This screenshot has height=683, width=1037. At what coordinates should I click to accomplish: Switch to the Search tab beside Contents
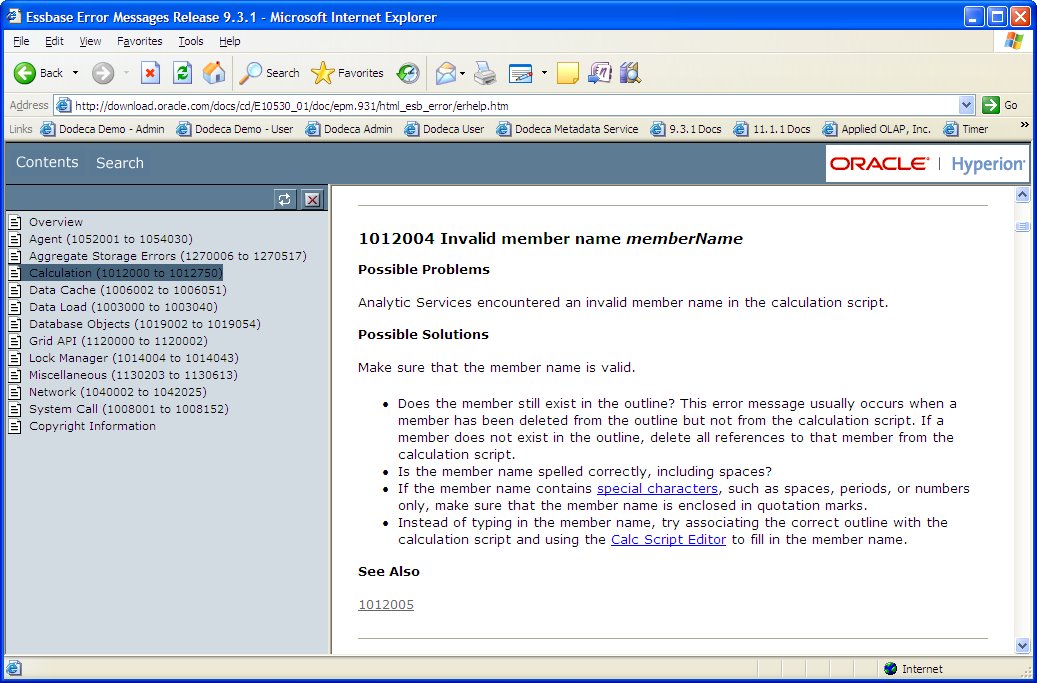120,163
